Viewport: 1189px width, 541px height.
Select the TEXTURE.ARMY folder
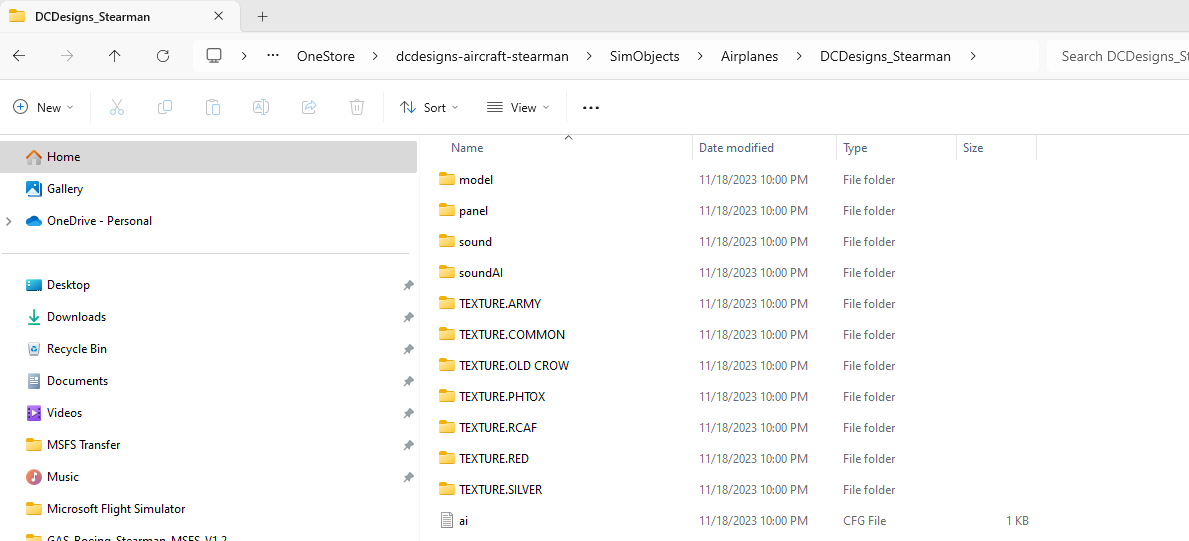tap(500, 304)
